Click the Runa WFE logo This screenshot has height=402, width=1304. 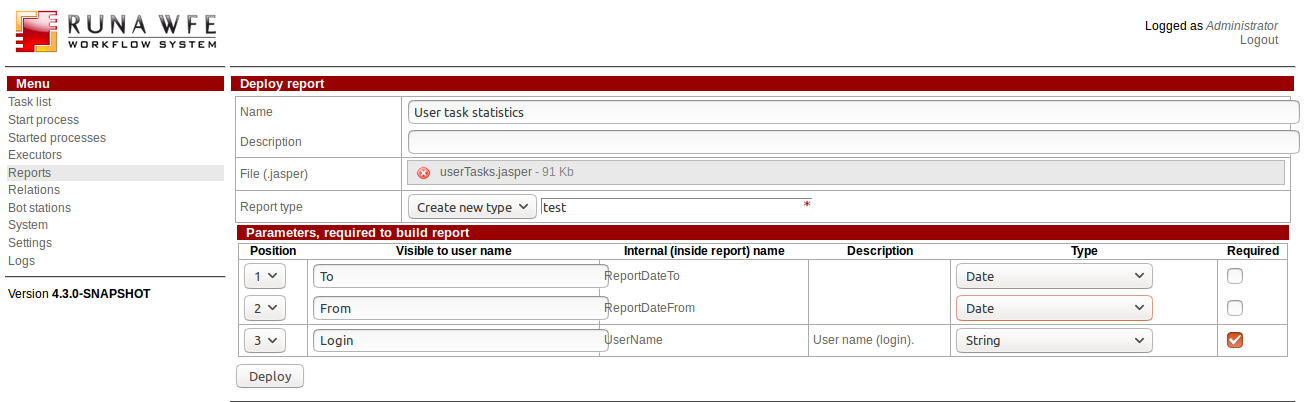(115, 32)
